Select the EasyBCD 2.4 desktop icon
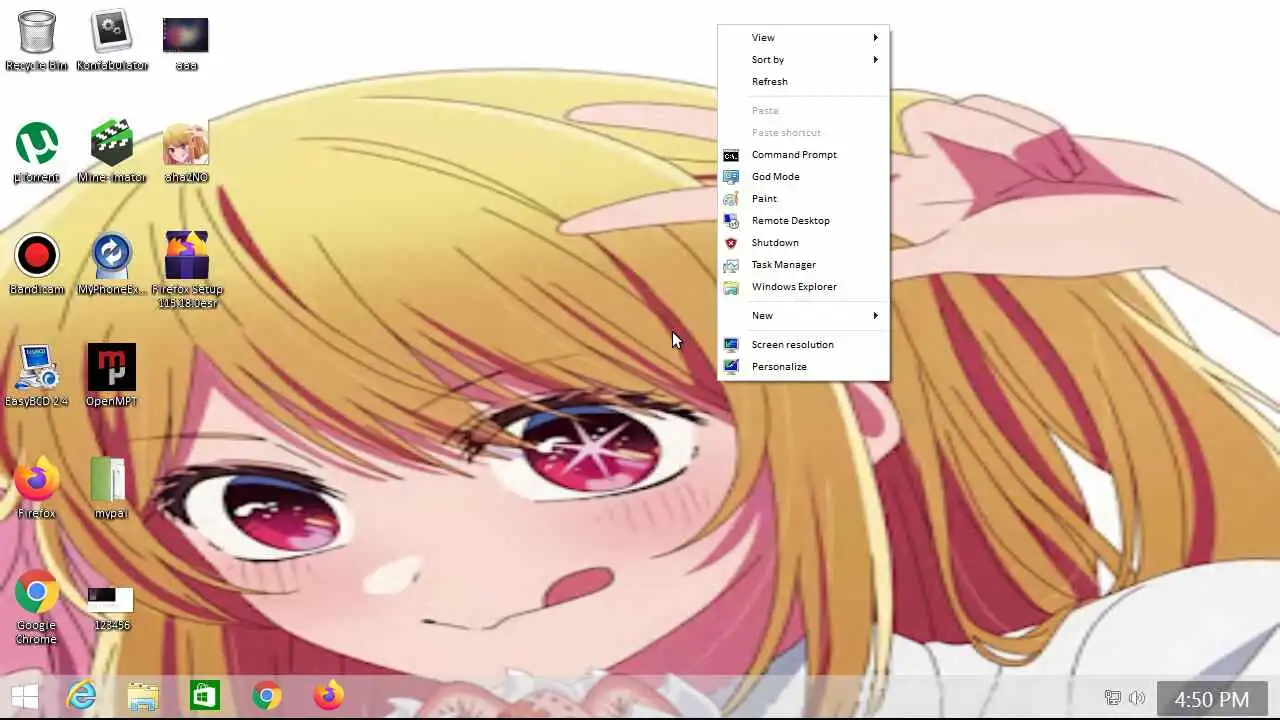 point(37,376)
